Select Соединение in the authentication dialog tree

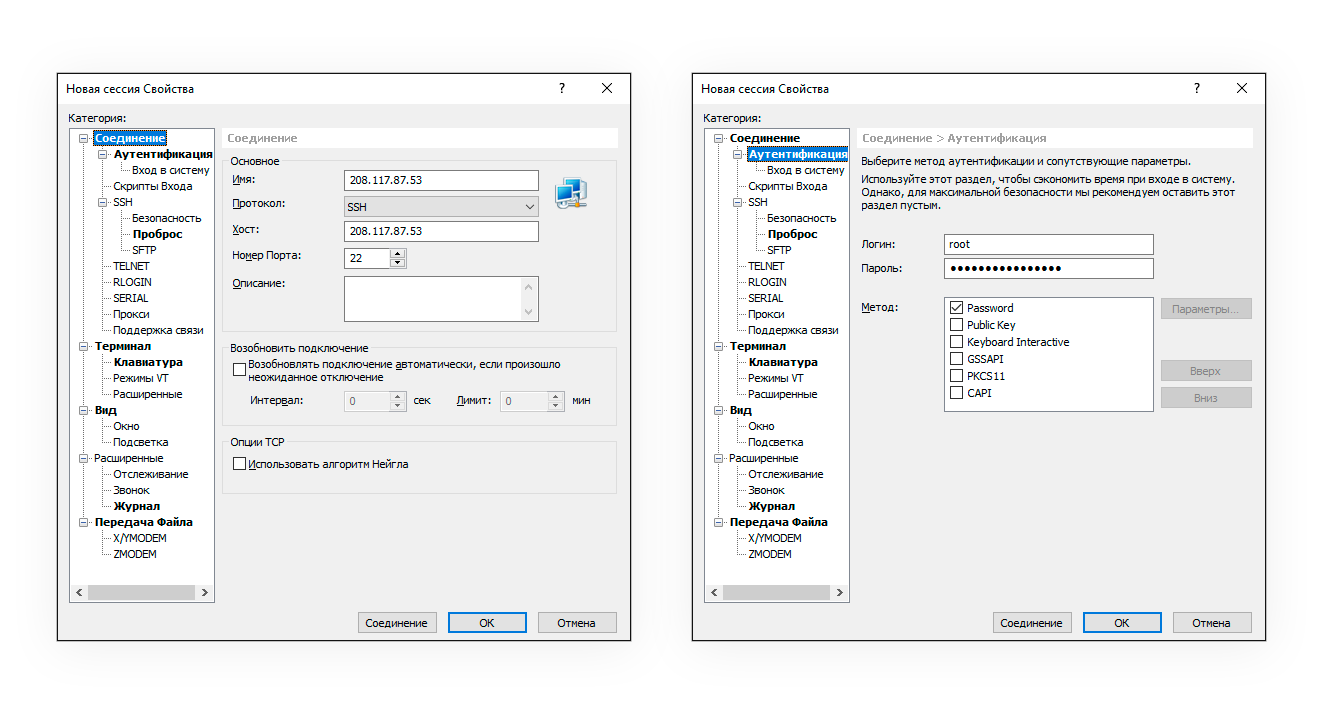[765, 139]
